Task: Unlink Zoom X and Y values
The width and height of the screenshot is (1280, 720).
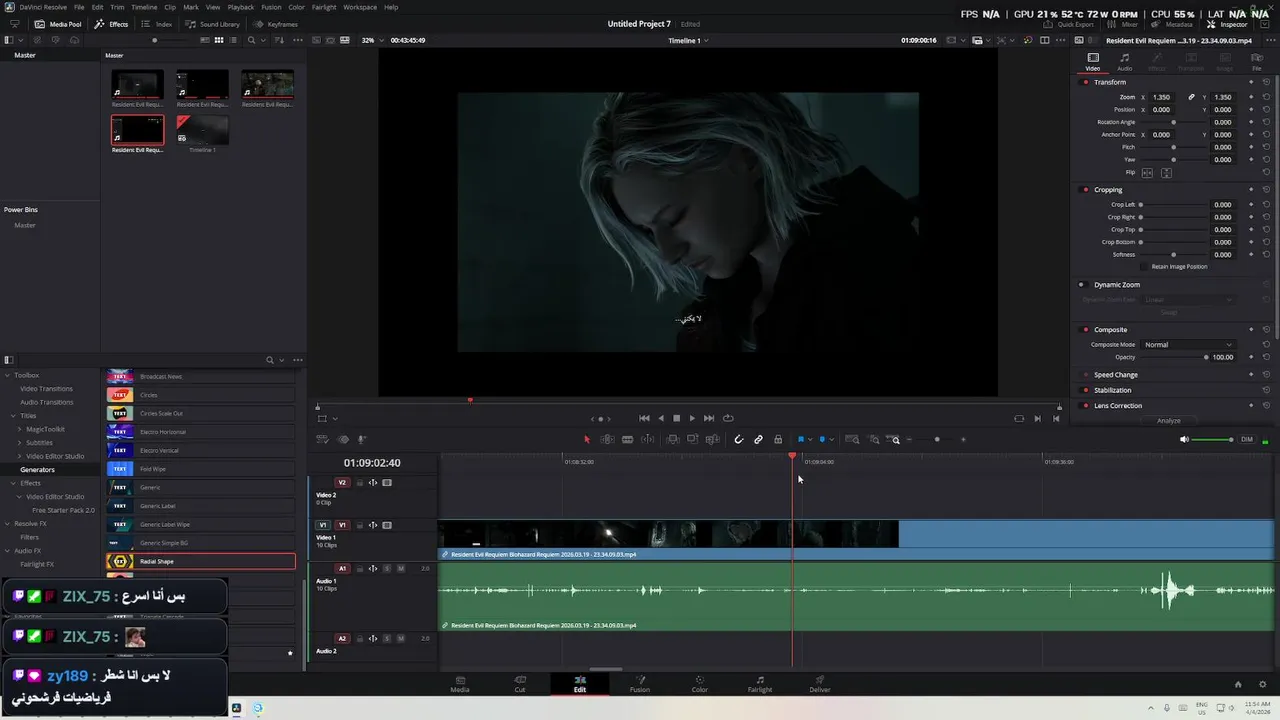Action: click(x=1191, y=97)
